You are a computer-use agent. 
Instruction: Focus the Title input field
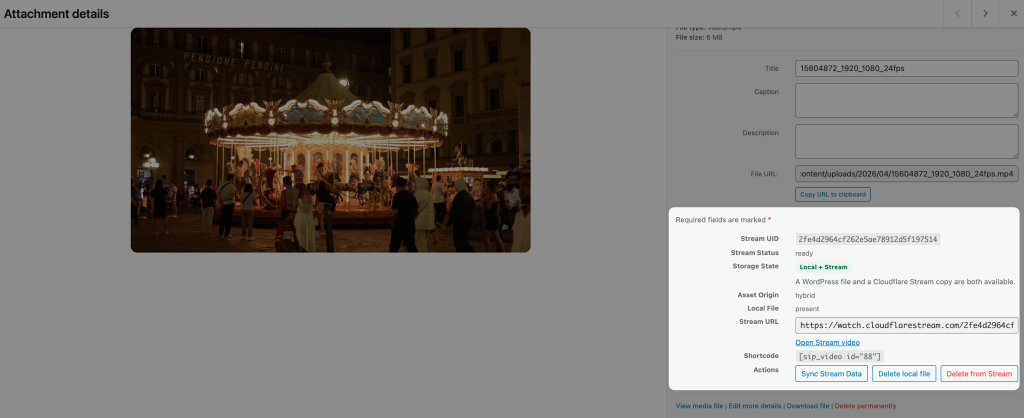coord(906,69)
